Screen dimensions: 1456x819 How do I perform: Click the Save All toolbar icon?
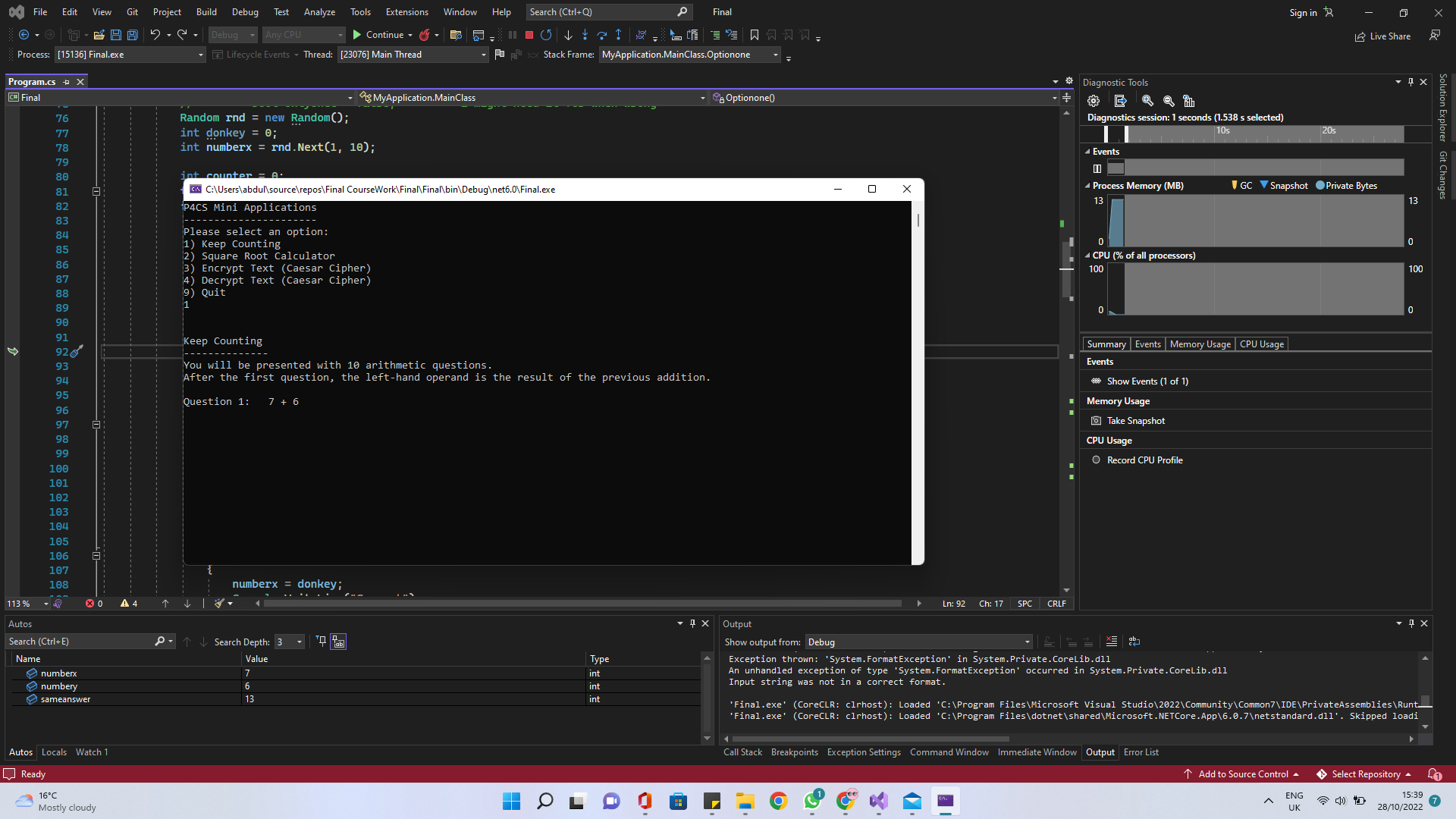[x=132, y=35]
